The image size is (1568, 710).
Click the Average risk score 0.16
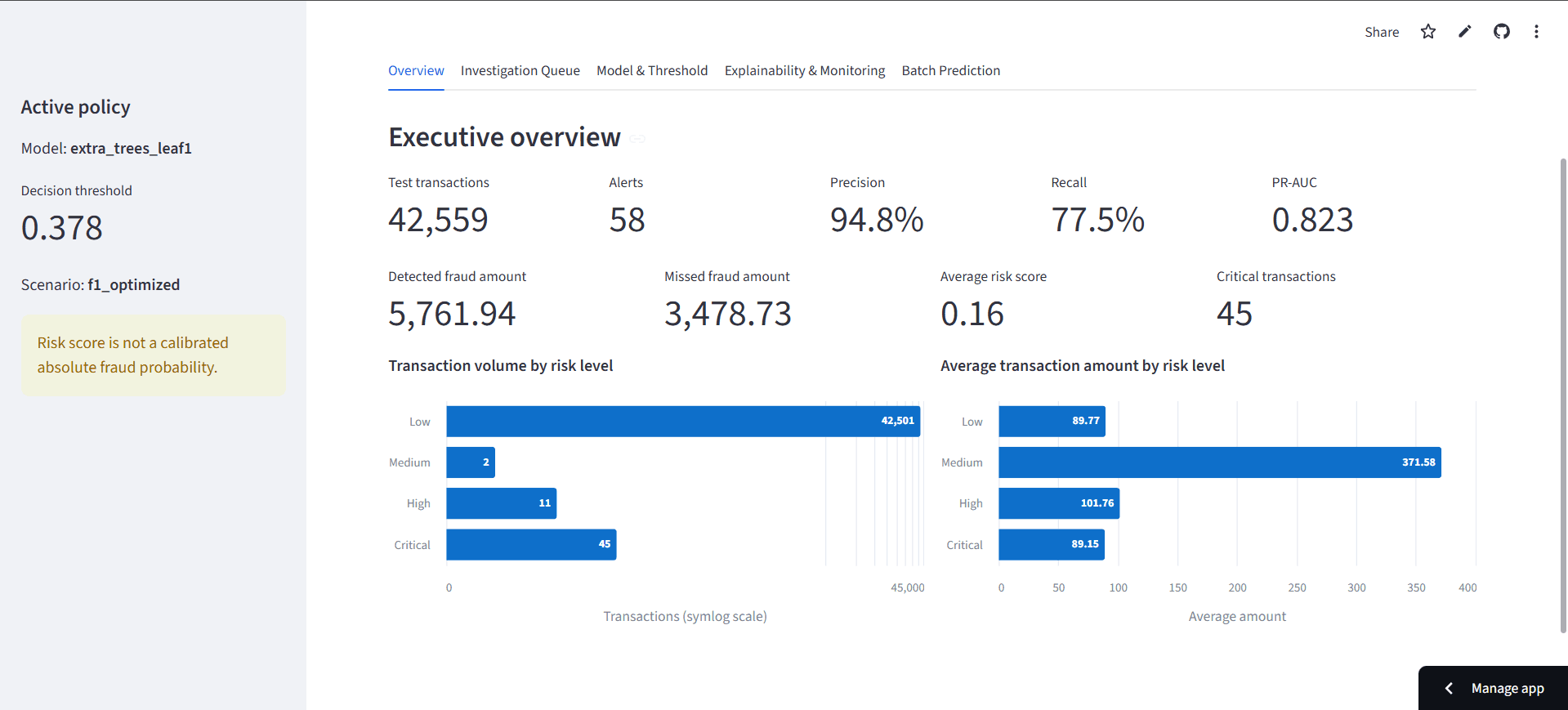click(x=972, y=314)
